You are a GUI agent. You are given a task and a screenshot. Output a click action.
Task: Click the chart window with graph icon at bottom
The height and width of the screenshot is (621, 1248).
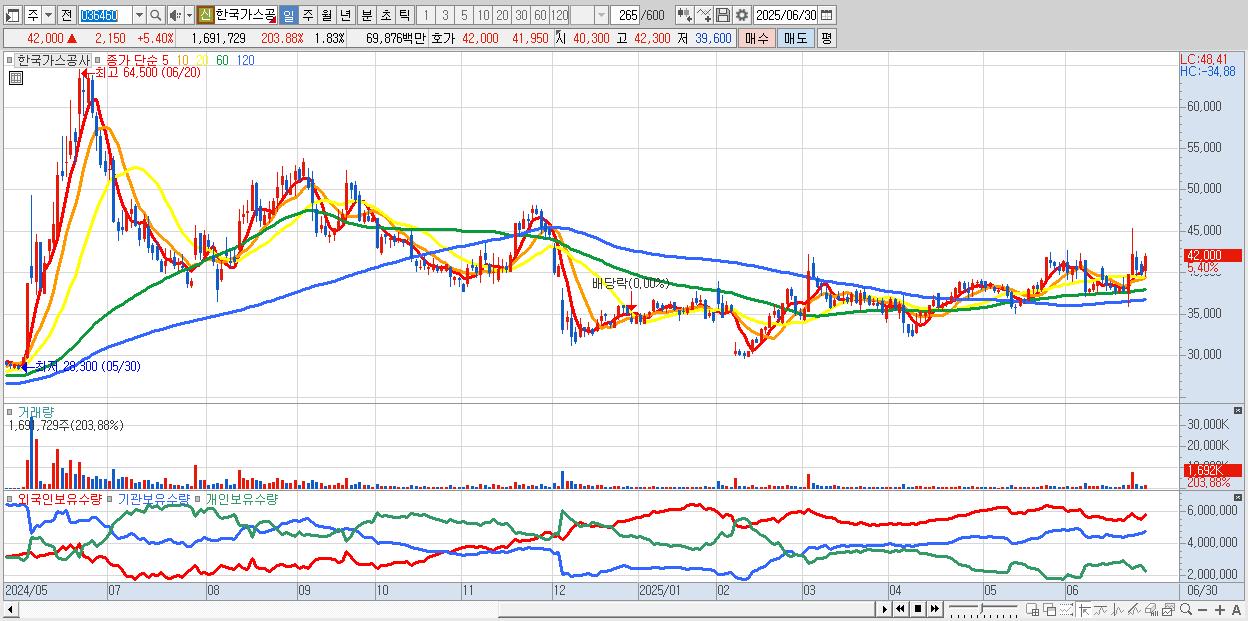point(1168,609)
